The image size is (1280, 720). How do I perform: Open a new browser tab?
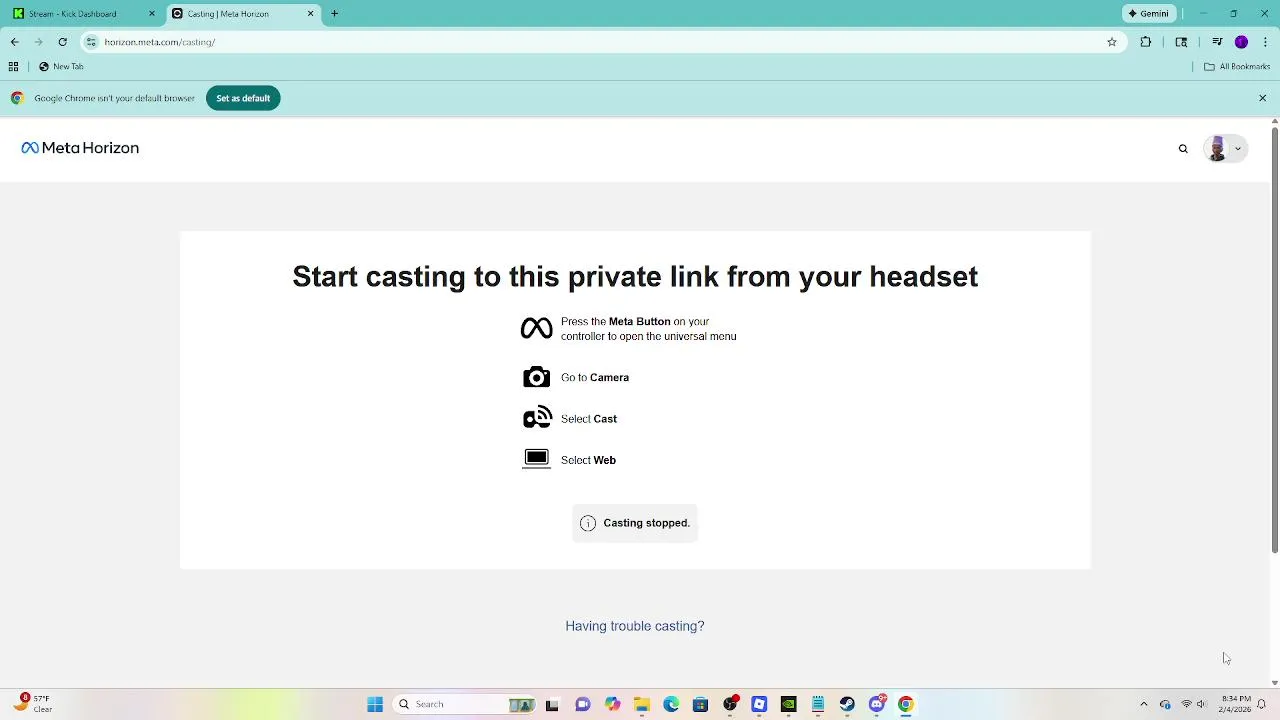pyautogui.click(x=335, y=14)
